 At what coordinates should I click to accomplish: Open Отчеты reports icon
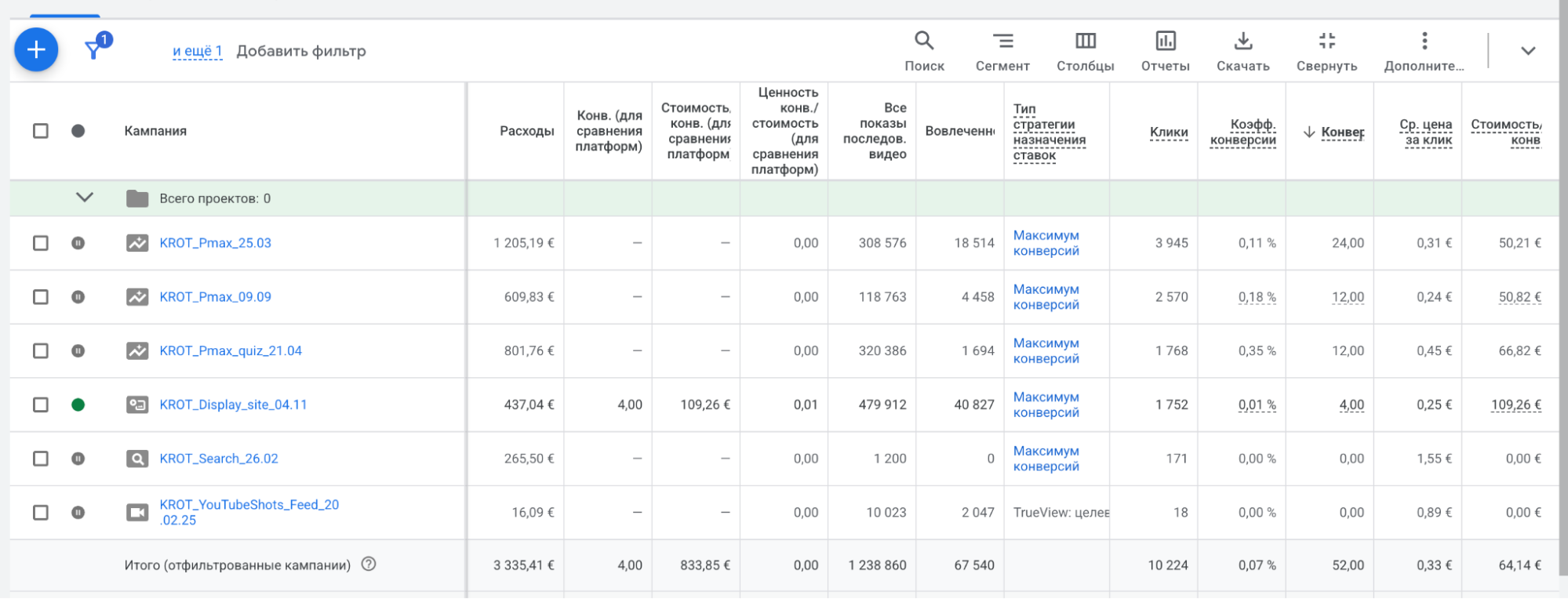[1165, 51]
